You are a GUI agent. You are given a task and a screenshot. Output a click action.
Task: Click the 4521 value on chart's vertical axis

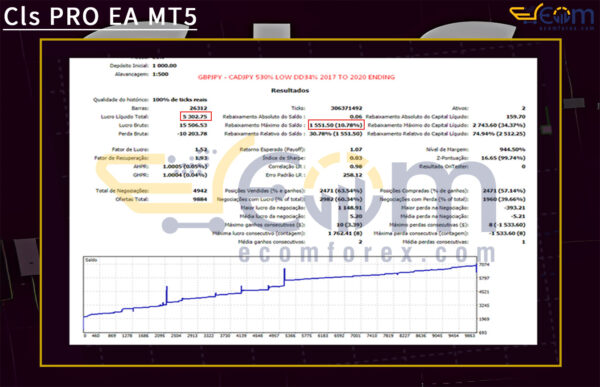click(484, 292)
